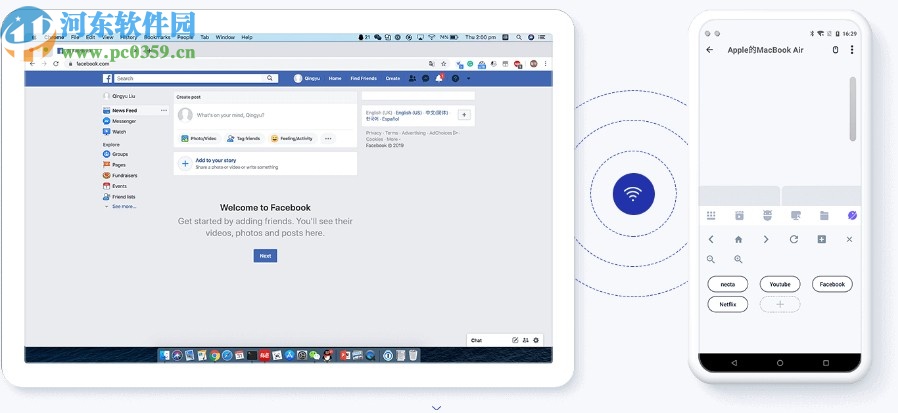Open Groups in Facebook sidebar

pyautogui.click(x=116, y=154)
